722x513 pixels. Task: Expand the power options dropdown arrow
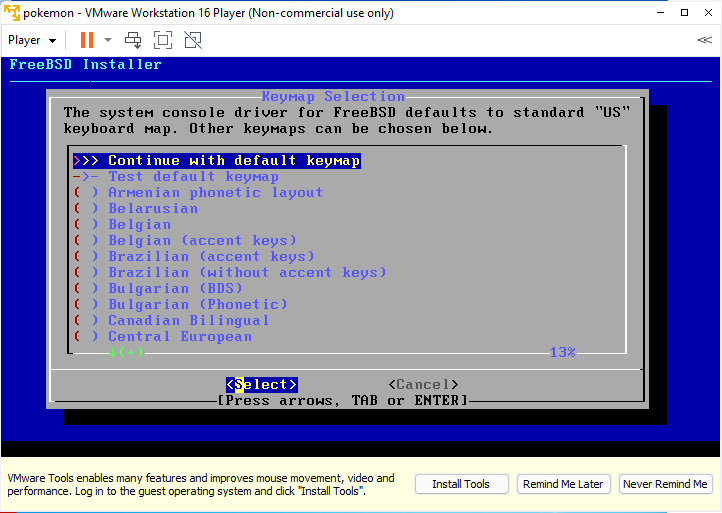click(108, 40)
